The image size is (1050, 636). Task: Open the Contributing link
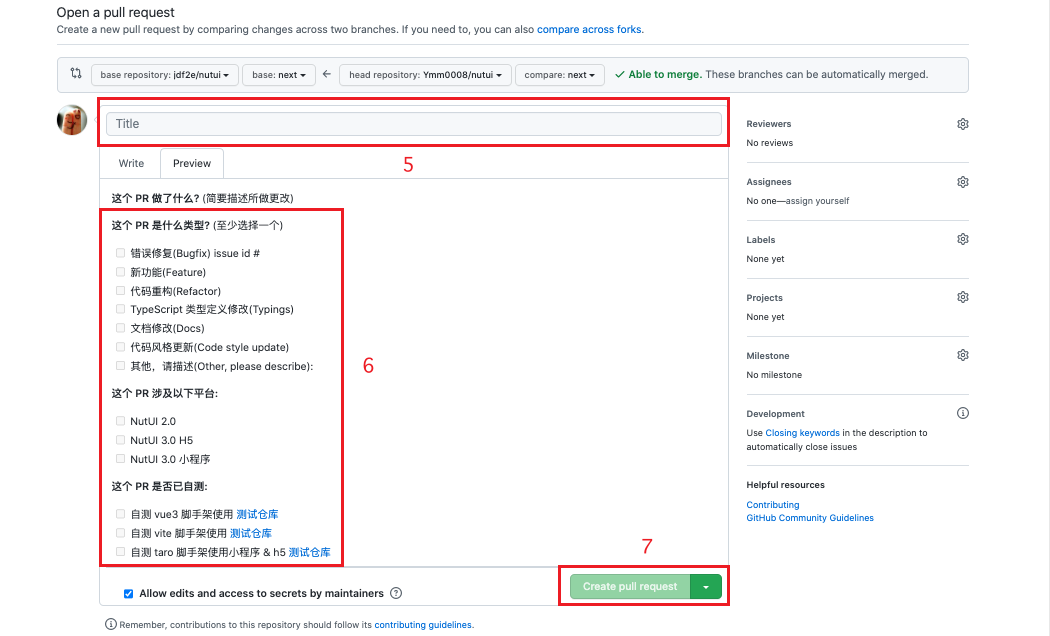(772, 504)
